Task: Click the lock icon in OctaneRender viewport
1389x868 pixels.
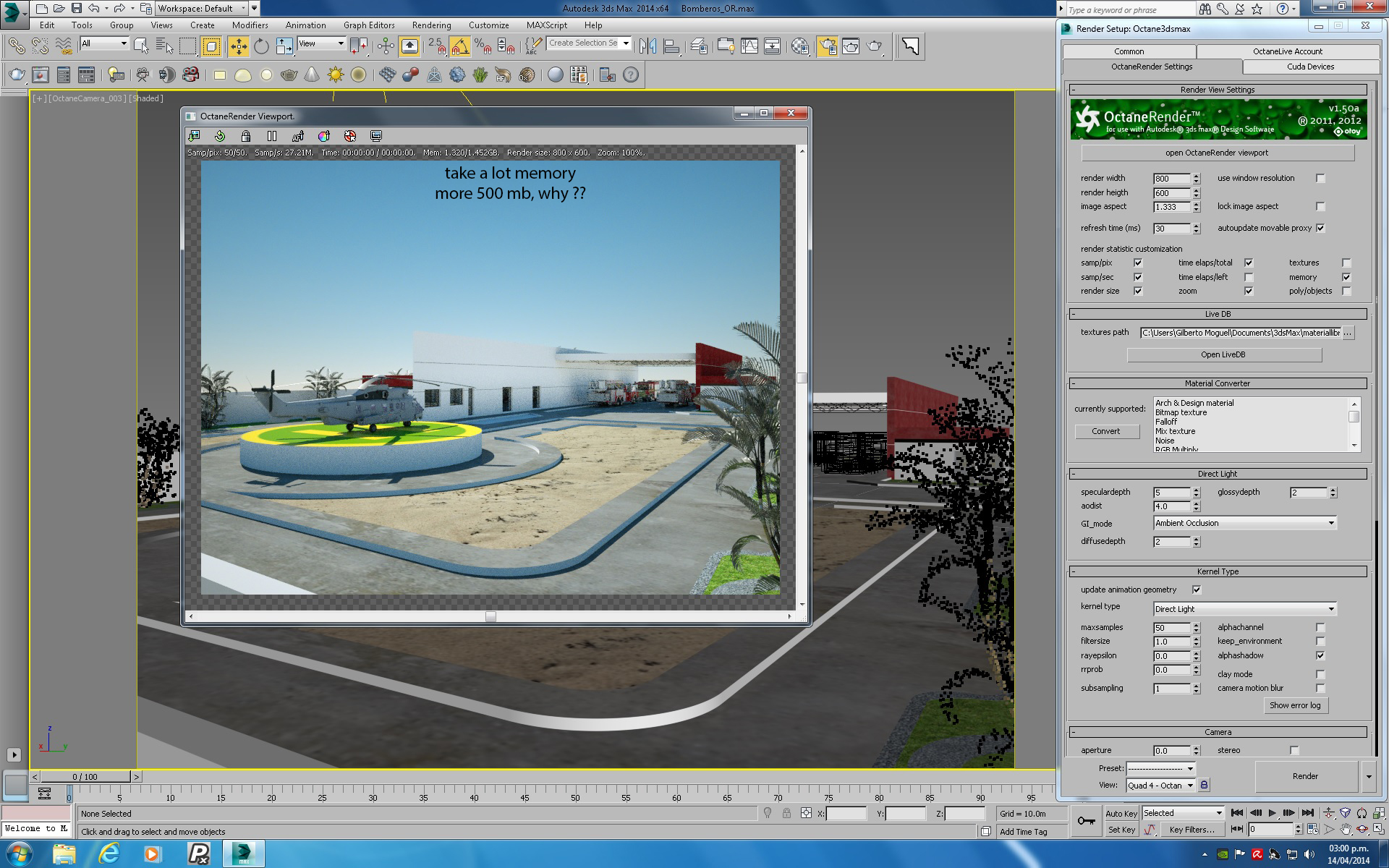Action: tap(246, 136)
